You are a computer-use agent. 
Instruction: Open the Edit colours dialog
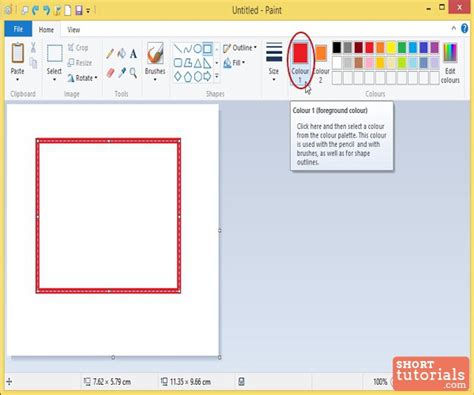450,63
